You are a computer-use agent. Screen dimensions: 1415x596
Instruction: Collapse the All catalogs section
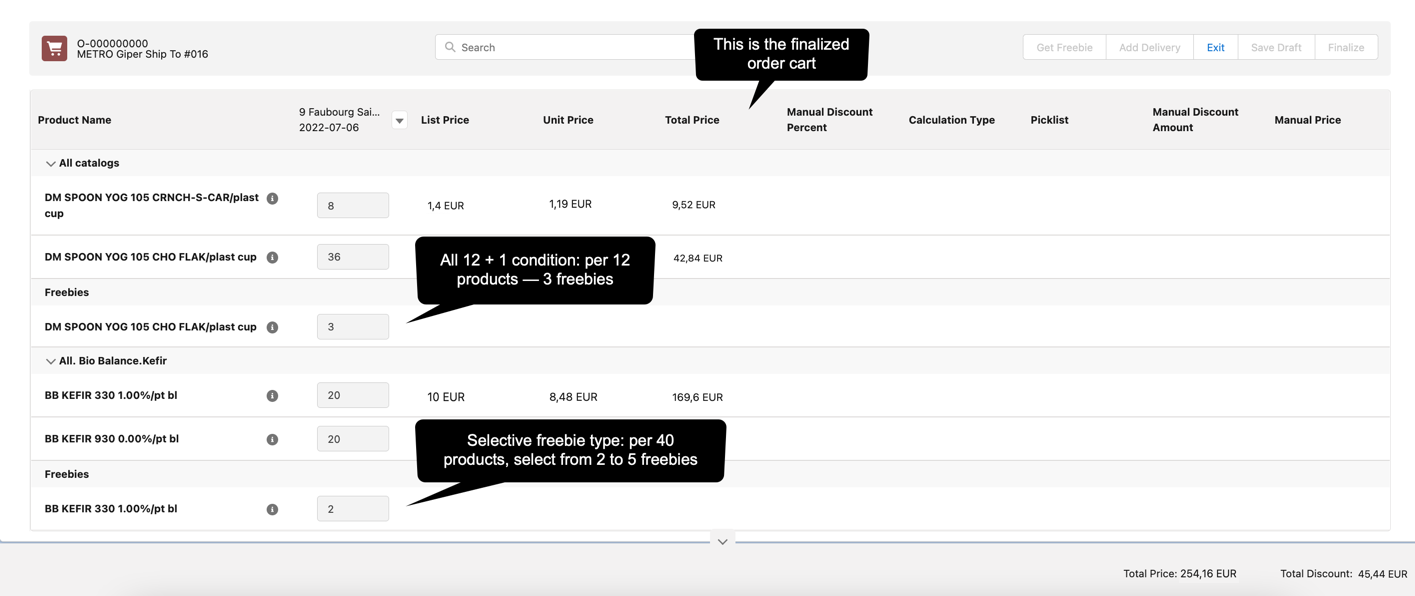[50, 162]
